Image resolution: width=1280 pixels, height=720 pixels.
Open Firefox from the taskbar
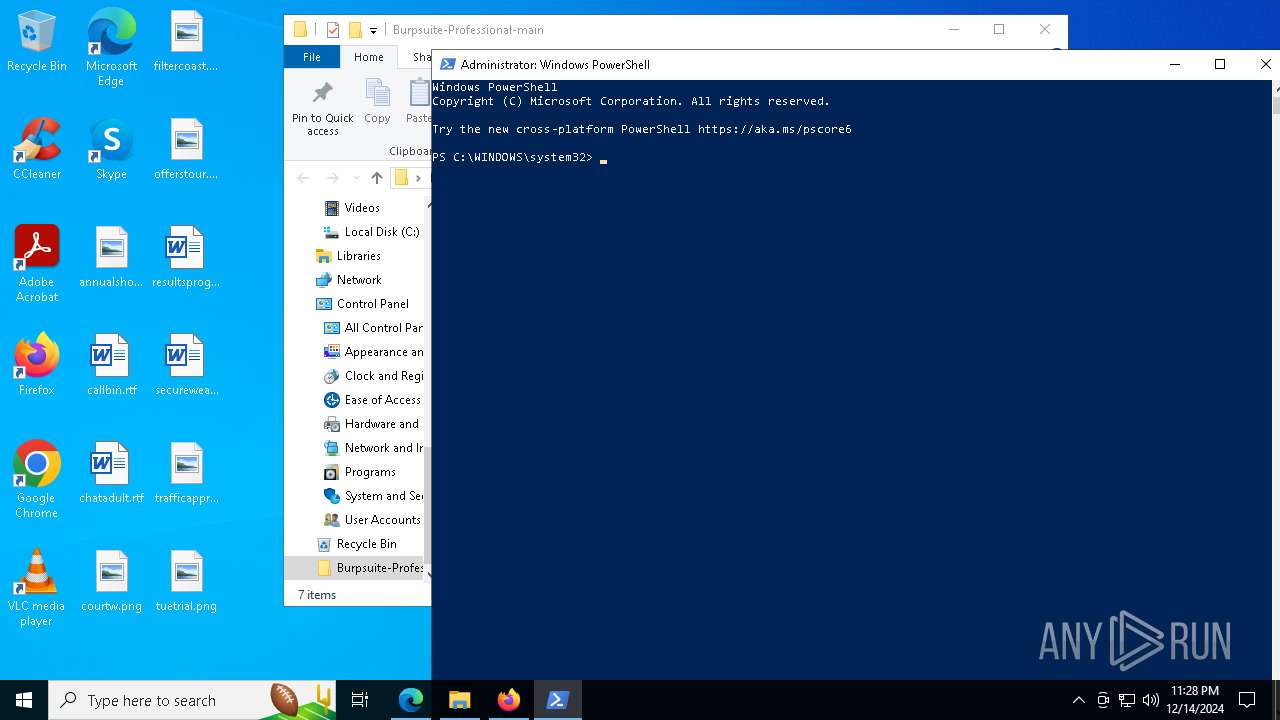pyautogui.click(x=508, y=700)
